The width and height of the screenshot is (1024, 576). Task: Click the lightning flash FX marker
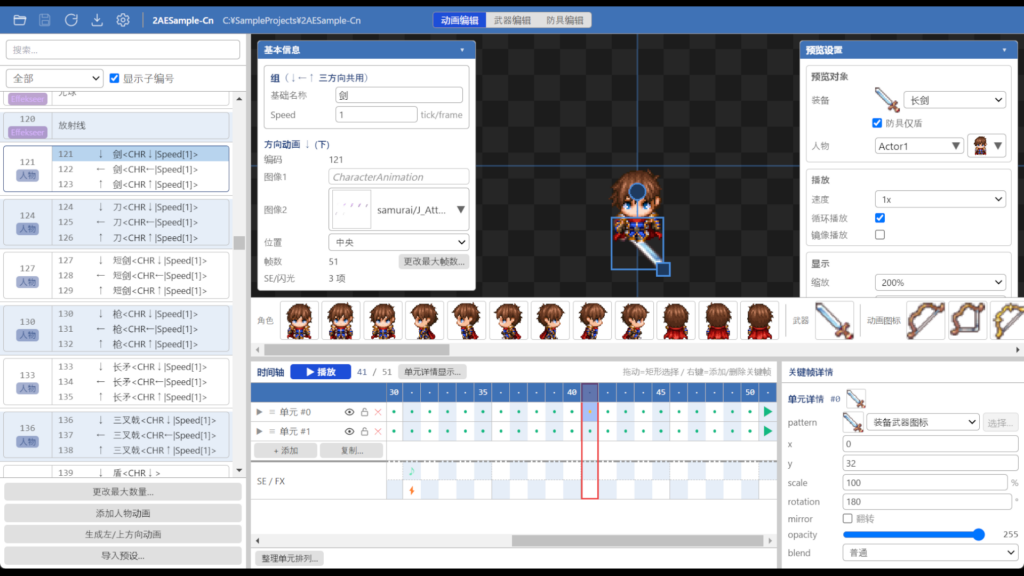pos(411,490)
